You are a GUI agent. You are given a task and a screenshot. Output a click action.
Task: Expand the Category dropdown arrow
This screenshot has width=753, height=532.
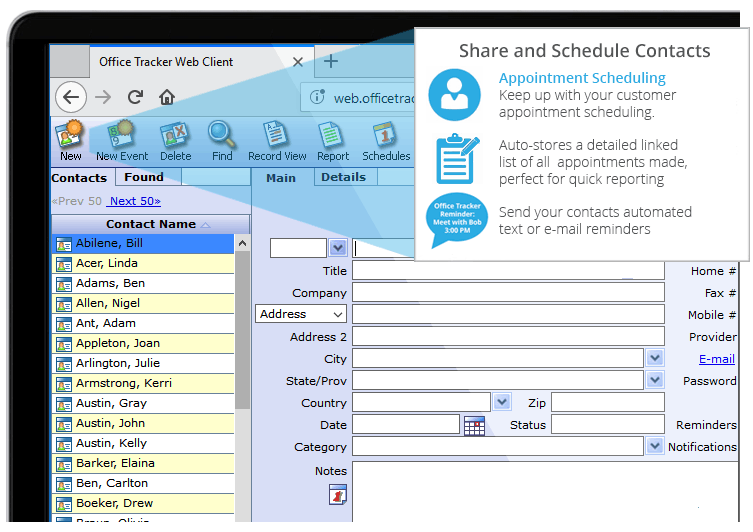tap(655, 446)
